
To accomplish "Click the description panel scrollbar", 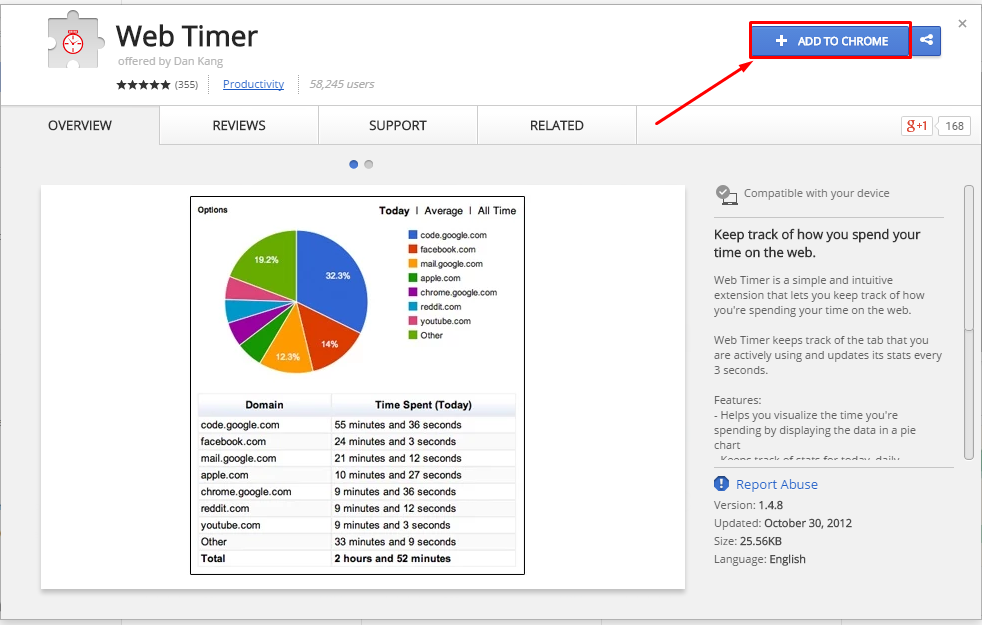I will tap(969, 323).
